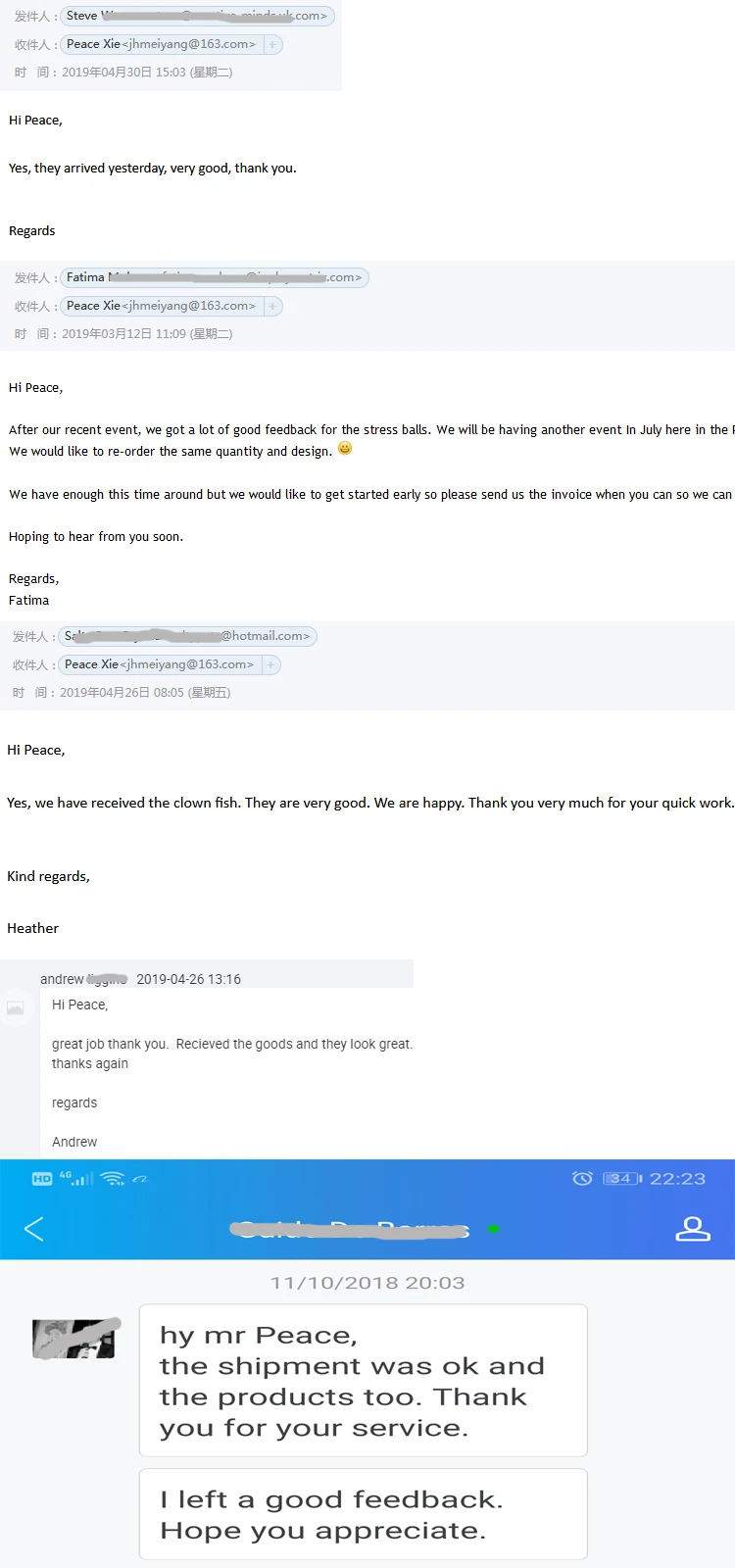Tap the alarm clock status icon
This screenshot has width=735, height=1568.
(582, 1178)
